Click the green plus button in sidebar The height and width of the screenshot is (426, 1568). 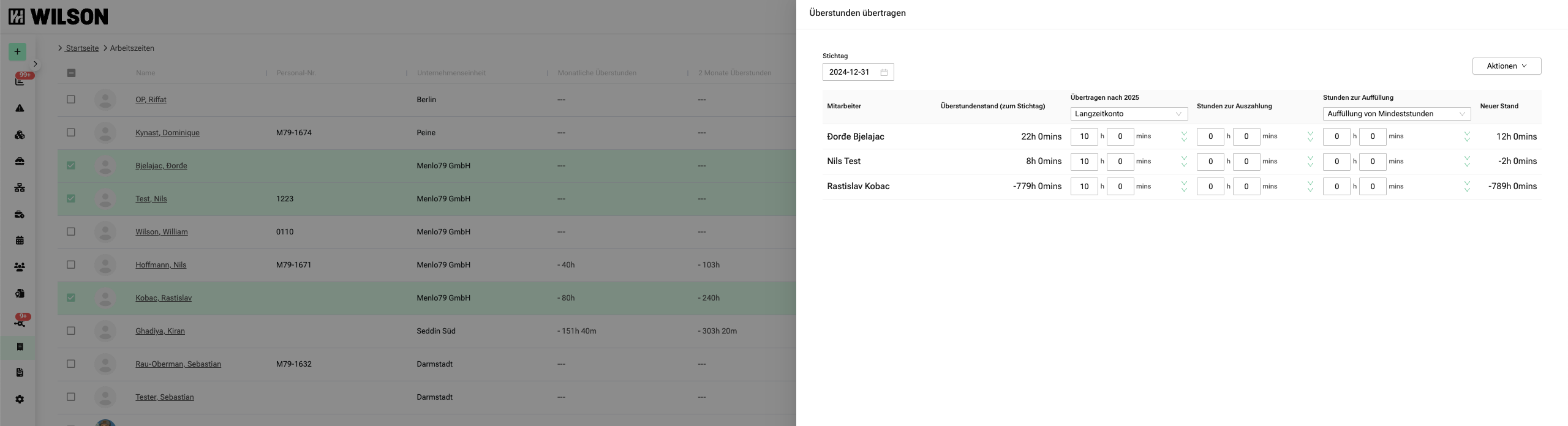coord(17,51)
